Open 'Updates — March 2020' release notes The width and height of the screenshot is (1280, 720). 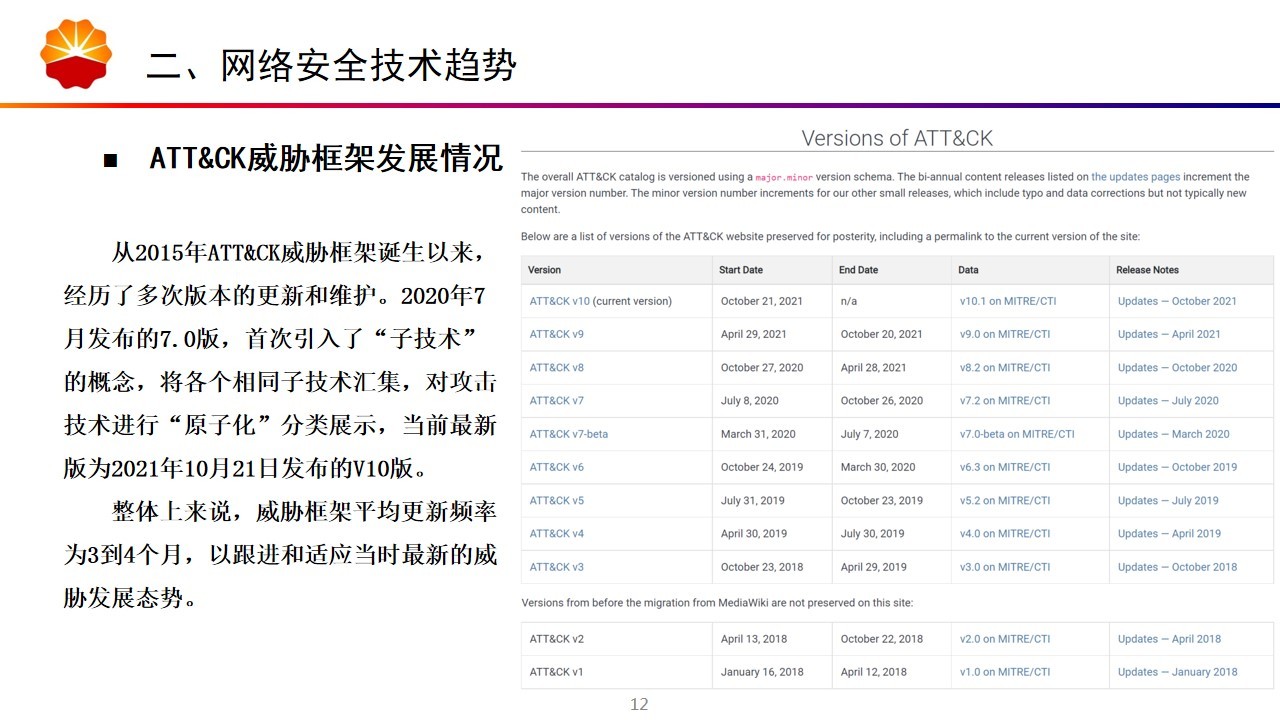[x=1174, y=434]
